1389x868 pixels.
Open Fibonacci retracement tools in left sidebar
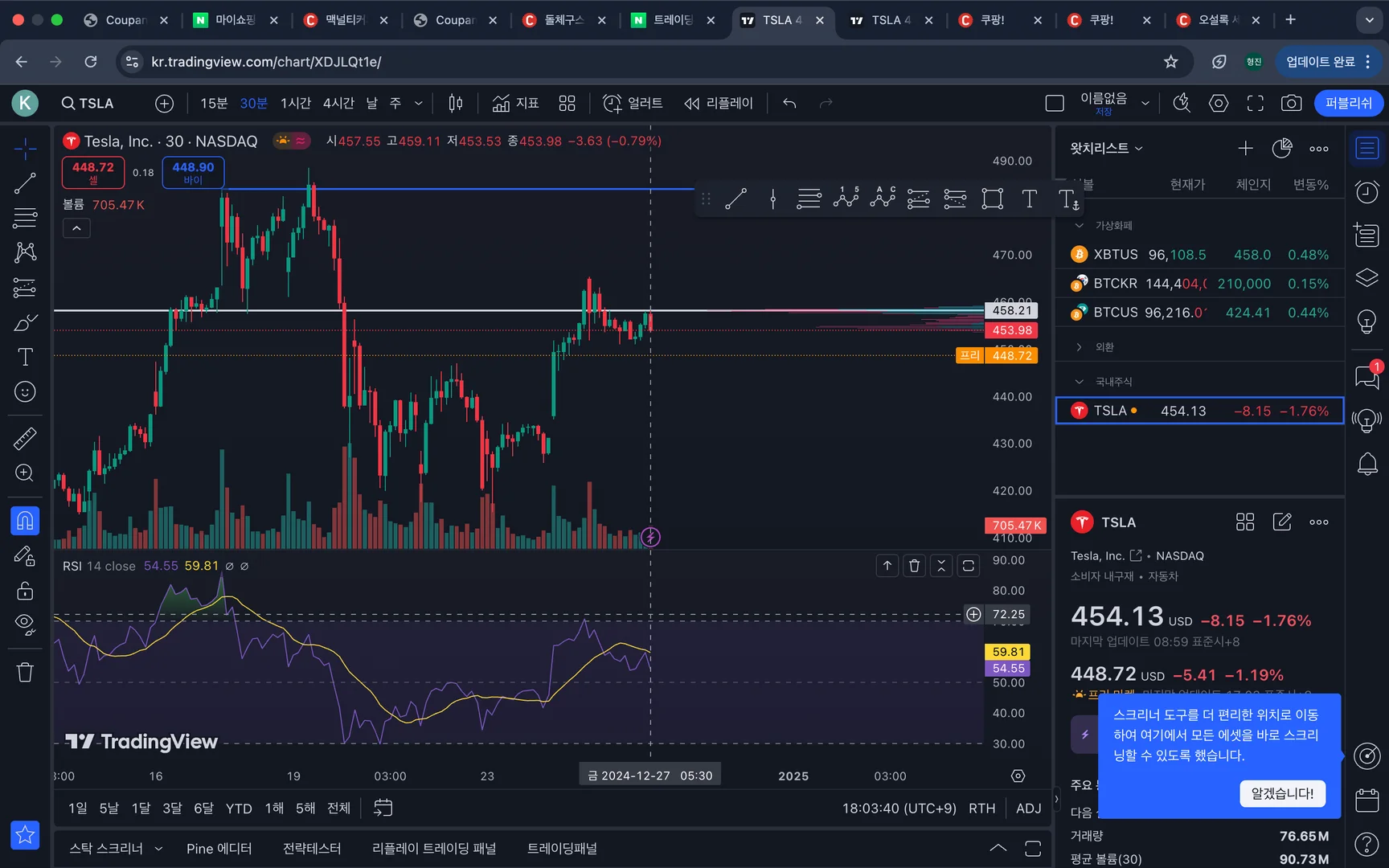click(25, 218)
